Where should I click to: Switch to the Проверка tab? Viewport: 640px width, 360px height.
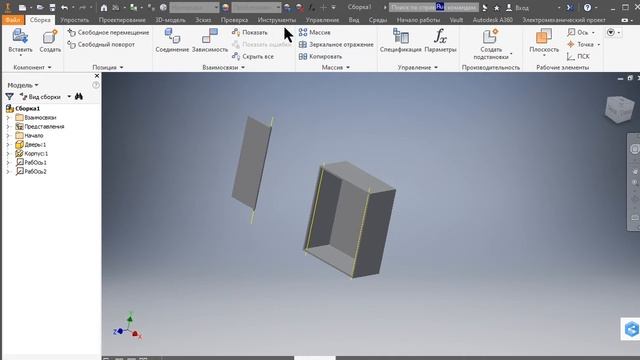point(234,20)
